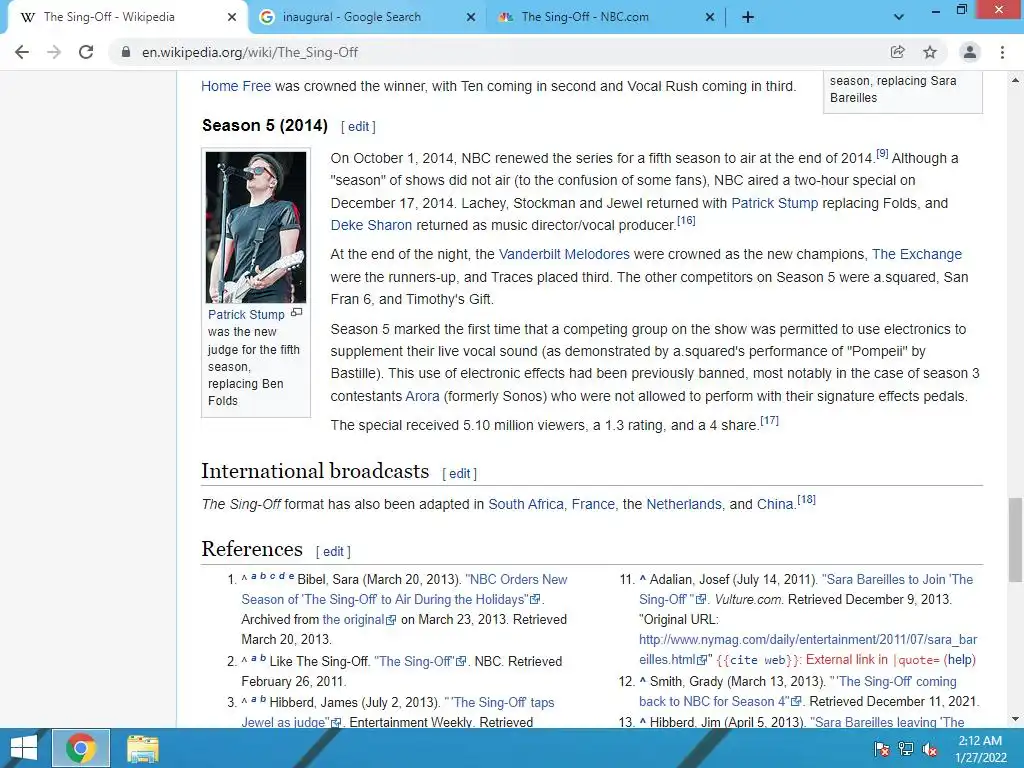
Task: Open "Sara Bareilles to Join" reference link
Action: click(807, 590)
